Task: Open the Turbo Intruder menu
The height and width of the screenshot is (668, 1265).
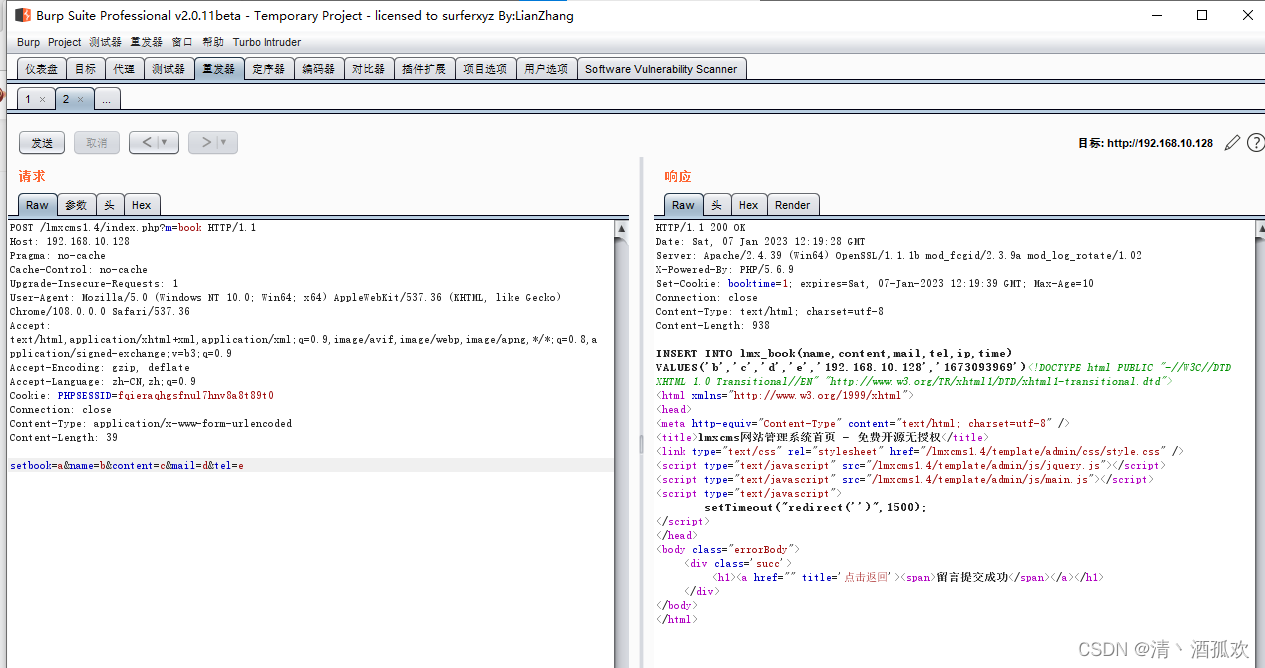Action: (267, 42)
